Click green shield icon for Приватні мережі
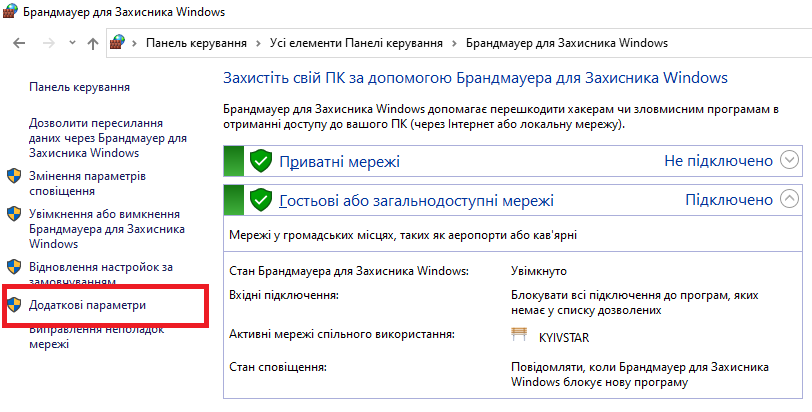Viewport: 812px width, 412px height. pos(260,161)
